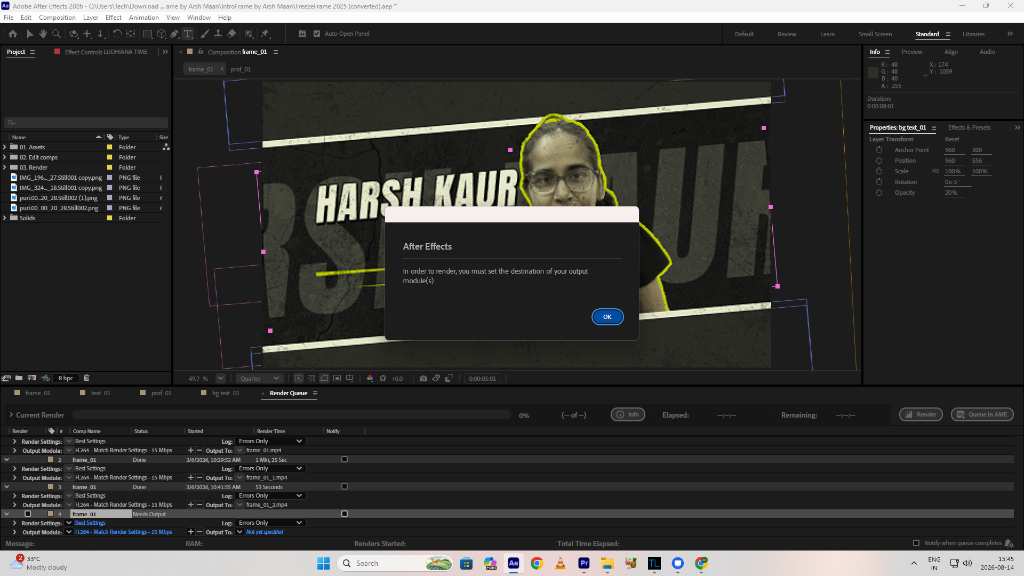The height and width of the screenshot is (576, 1024).
Task: Expand the Current Render section
Action: (x=11, y=415)
